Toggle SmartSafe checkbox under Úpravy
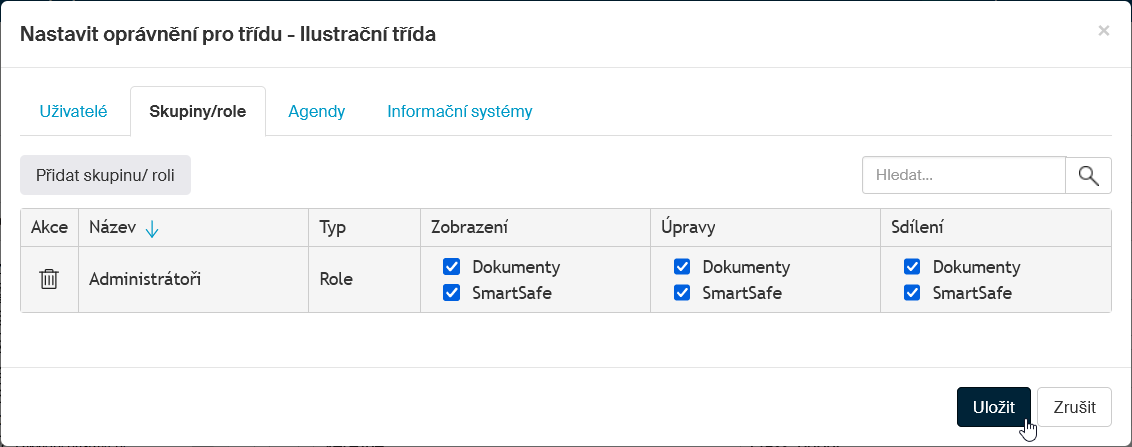1132x447 pixels. click(682, 293)
